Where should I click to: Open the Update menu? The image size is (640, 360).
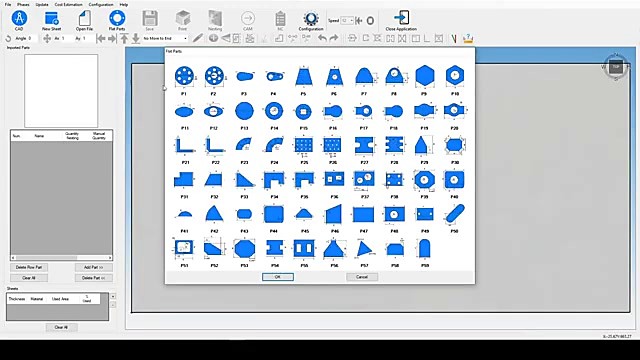pyautogui.click(x=42, y=4)
